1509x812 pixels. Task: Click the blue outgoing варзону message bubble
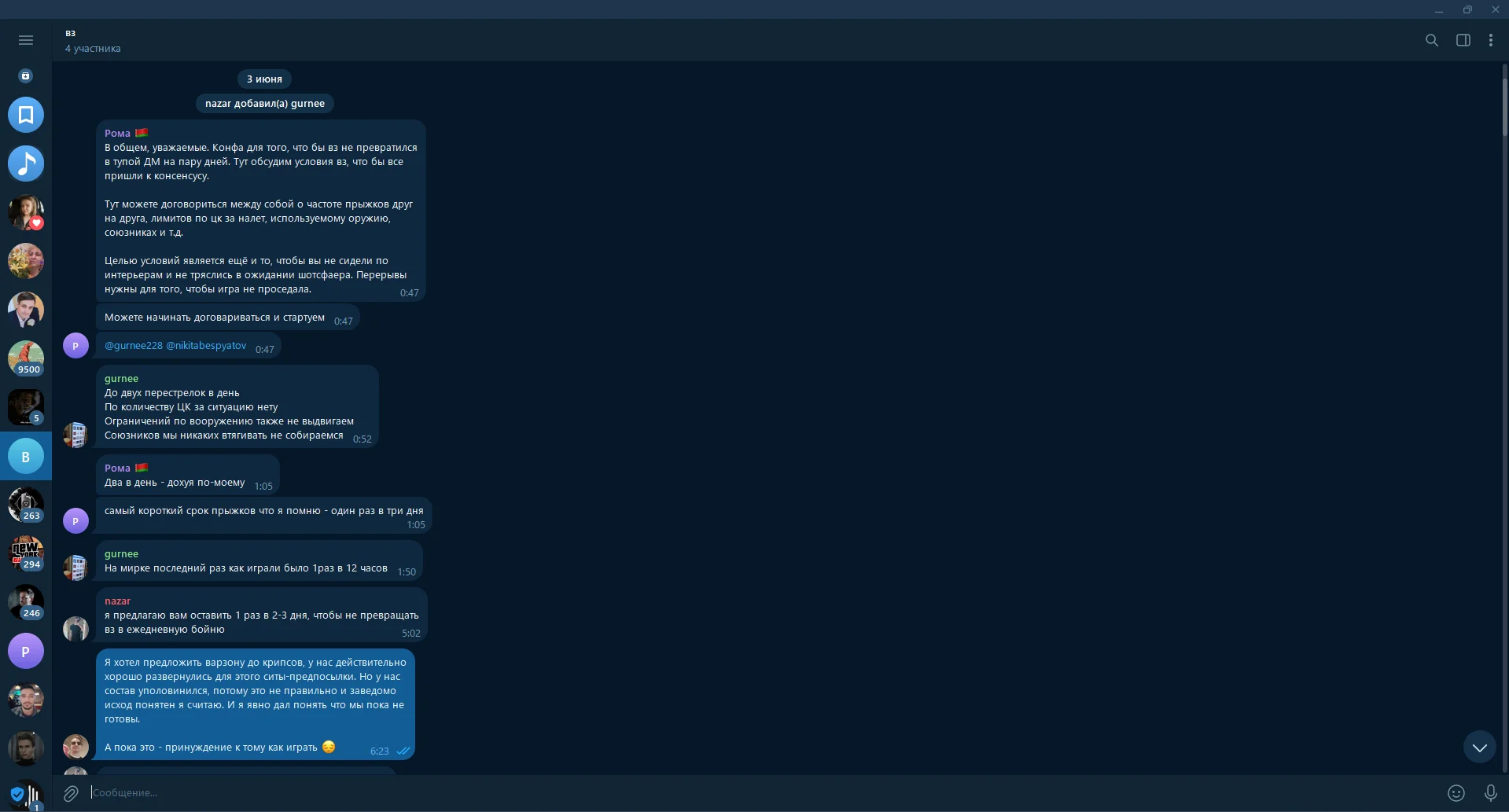[256, 704]
